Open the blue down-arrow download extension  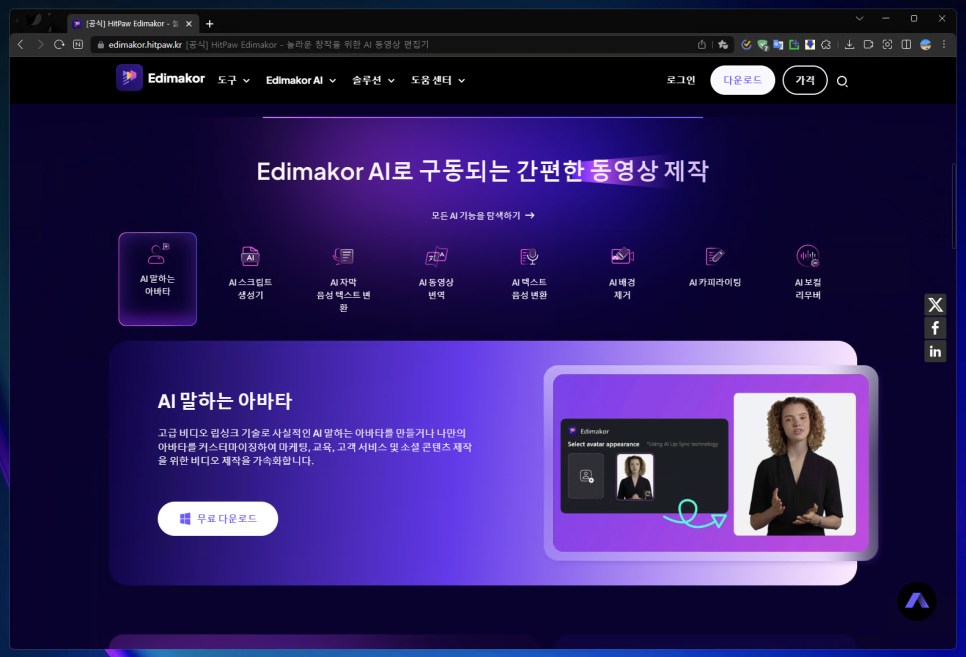pyautogui.click(x=810, y=44)
